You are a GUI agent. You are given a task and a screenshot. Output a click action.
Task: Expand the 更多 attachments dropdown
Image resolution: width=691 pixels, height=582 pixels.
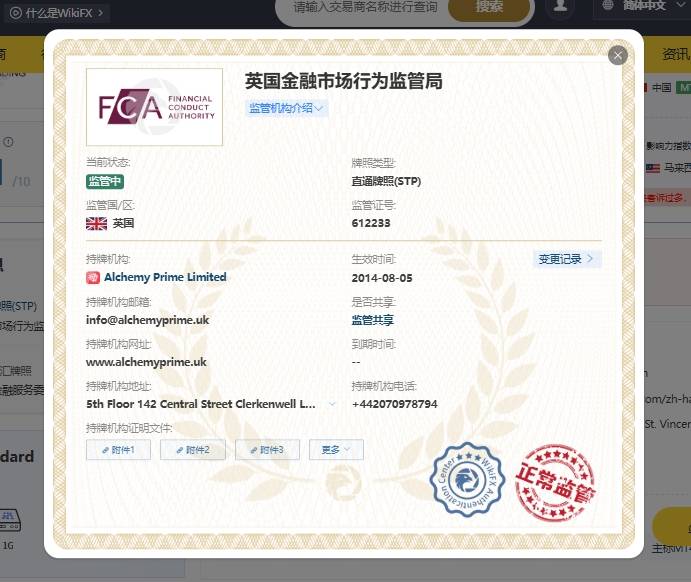(336, 450)
